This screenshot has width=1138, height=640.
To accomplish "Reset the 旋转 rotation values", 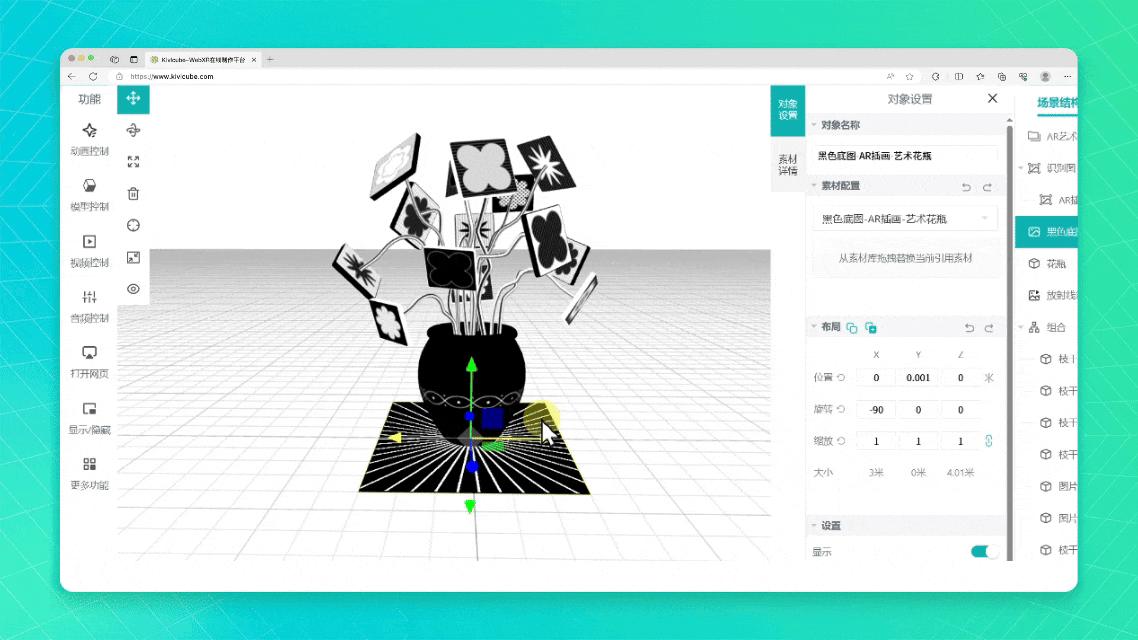I will 841,410.
